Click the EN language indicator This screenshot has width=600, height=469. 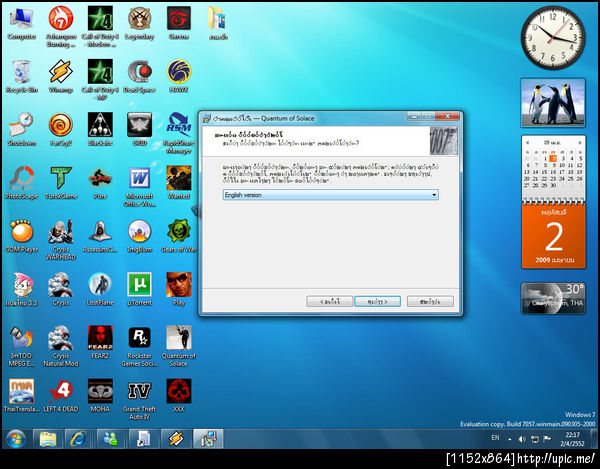tap(495, 438)
